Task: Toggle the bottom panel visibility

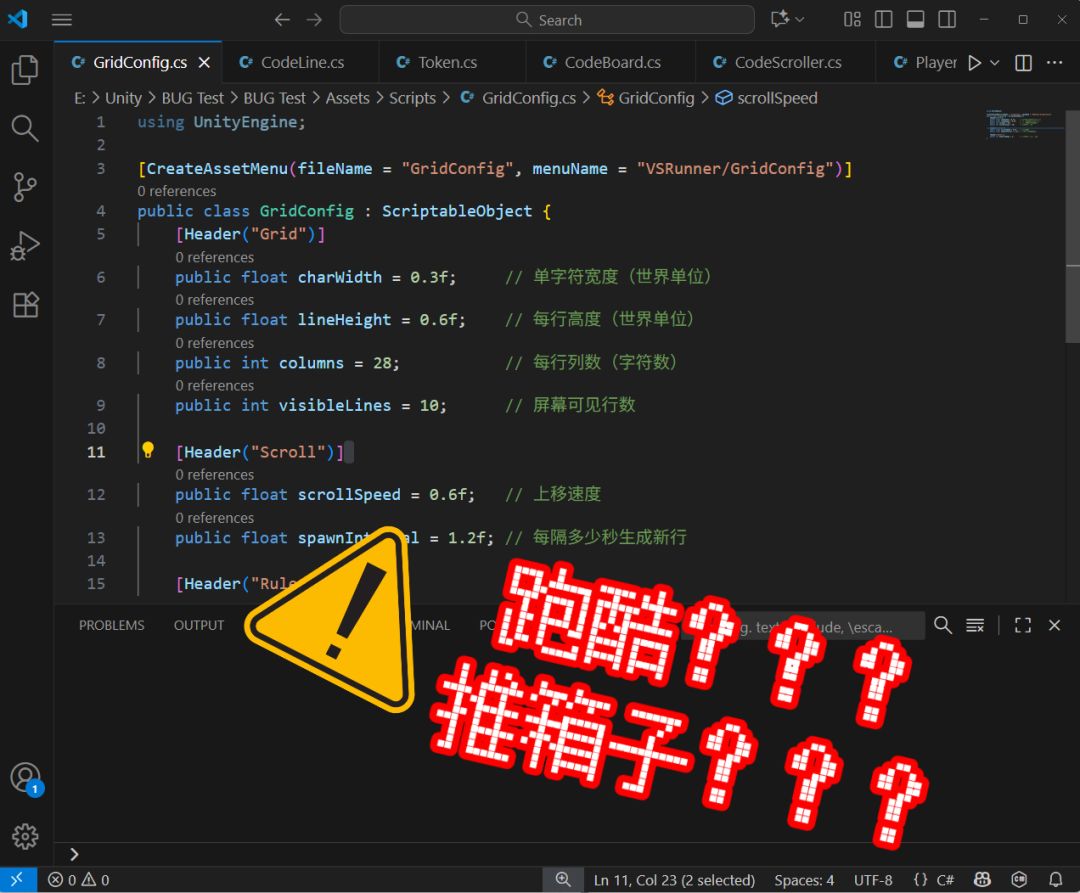Action: coord(915,20)
